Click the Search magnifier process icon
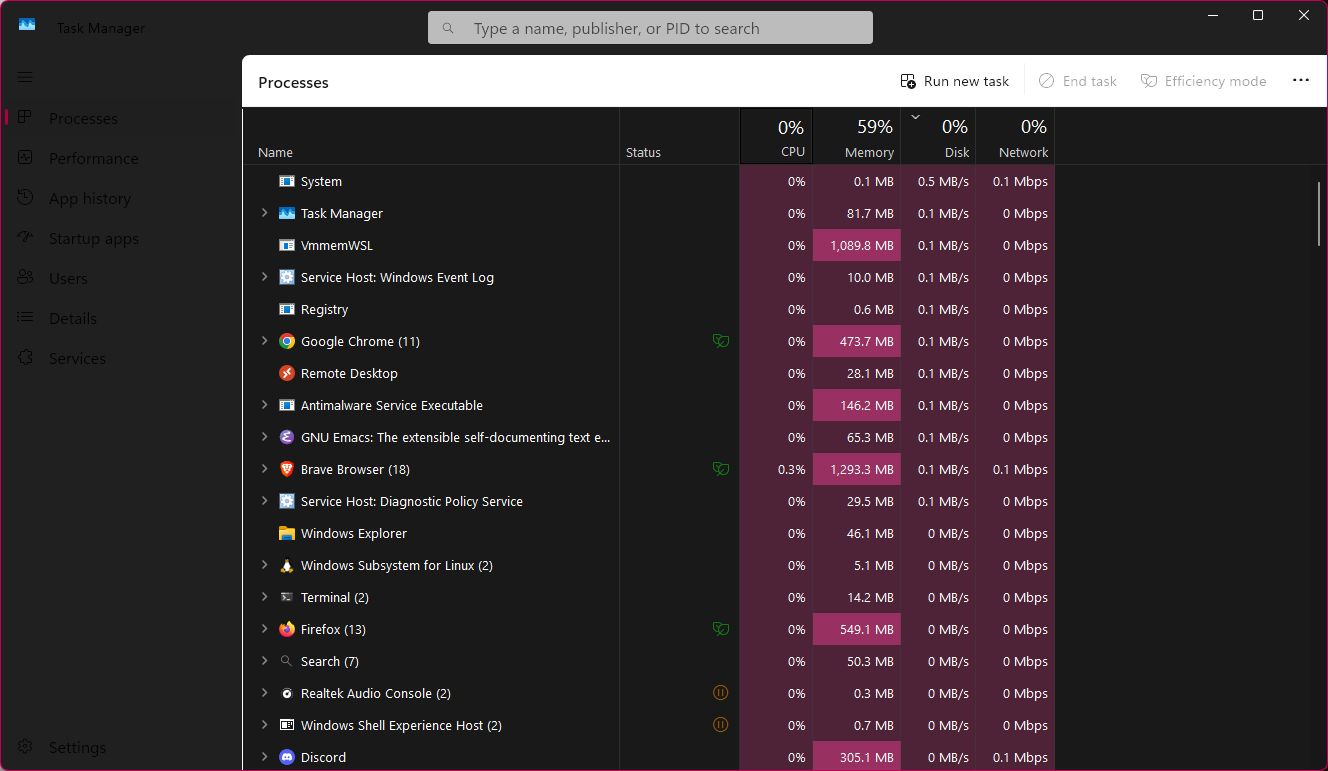1328x771 pixels. click(287, 661)
